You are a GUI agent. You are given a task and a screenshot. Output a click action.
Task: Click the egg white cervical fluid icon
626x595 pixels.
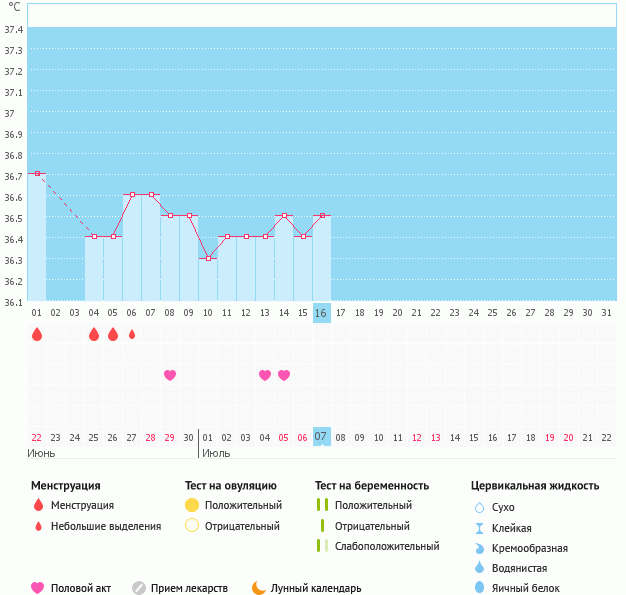click(478, 588)
